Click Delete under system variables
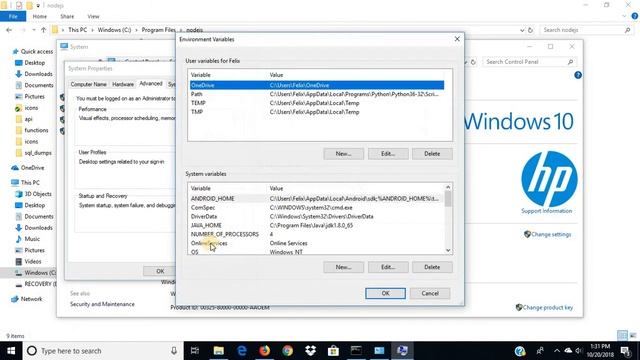Image resolution: width=640 pixels, height=360 pixels. (432, 267)
